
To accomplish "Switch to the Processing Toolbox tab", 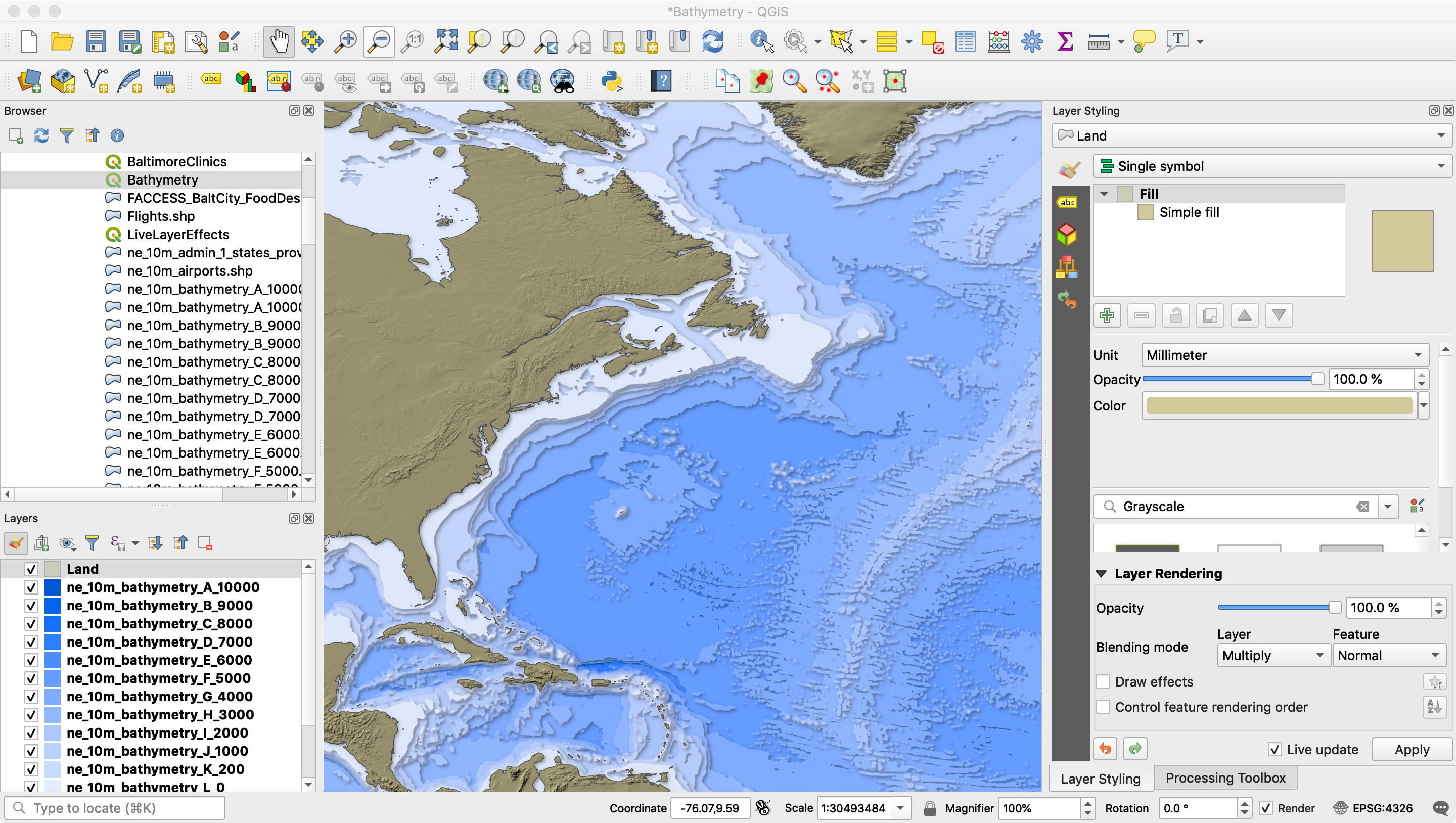I will tap(1225, 778).
